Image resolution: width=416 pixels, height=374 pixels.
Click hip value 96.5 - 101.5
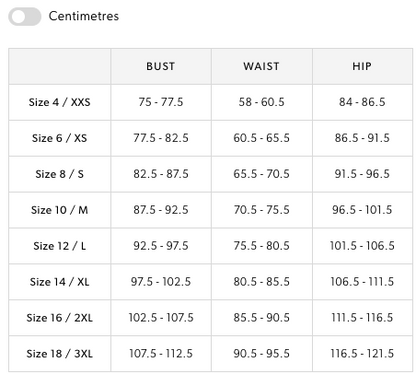click(x=362, y=210)
